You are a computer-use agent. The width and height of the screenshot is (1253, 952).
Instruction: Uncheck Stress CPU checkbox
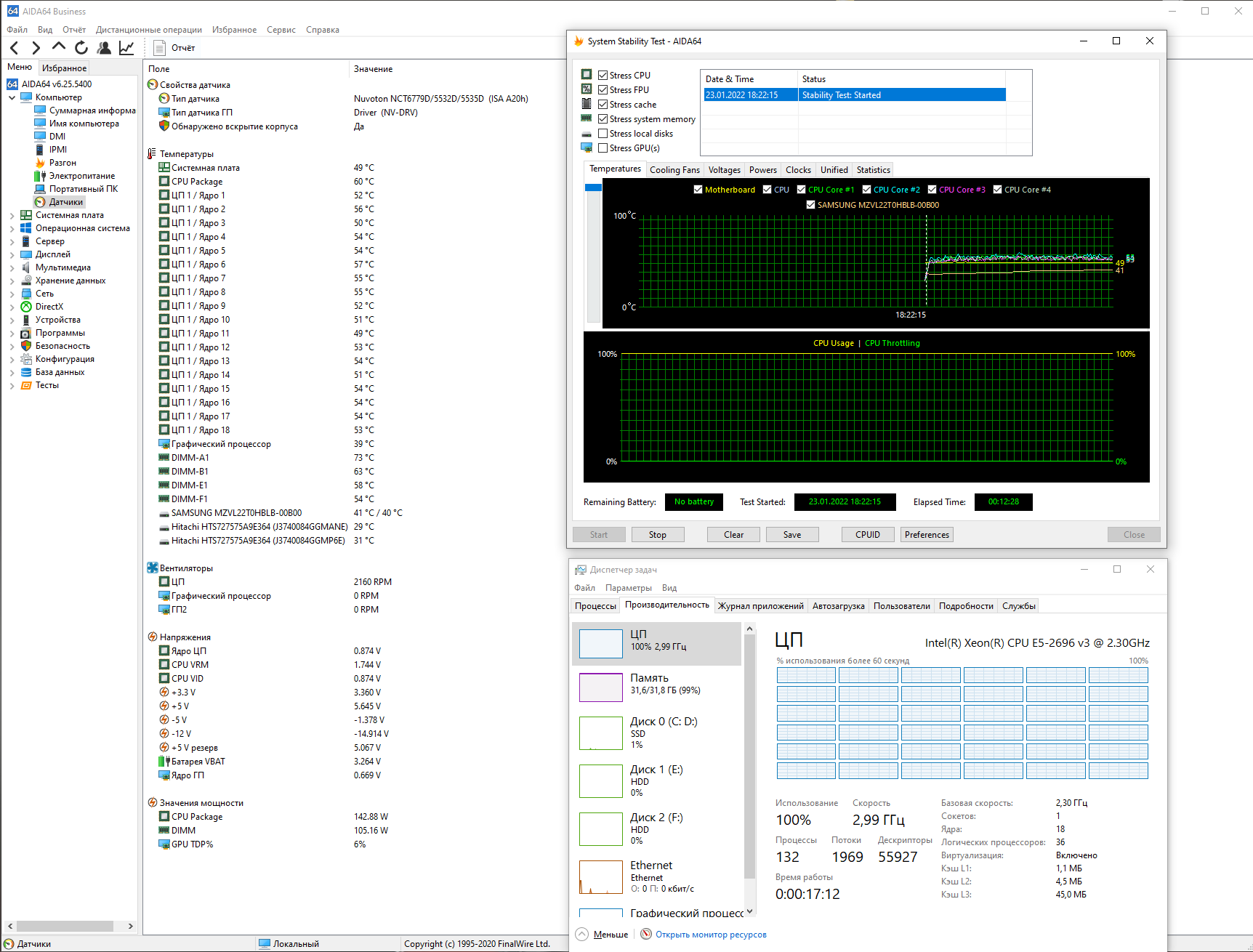[x=603, y=76]
